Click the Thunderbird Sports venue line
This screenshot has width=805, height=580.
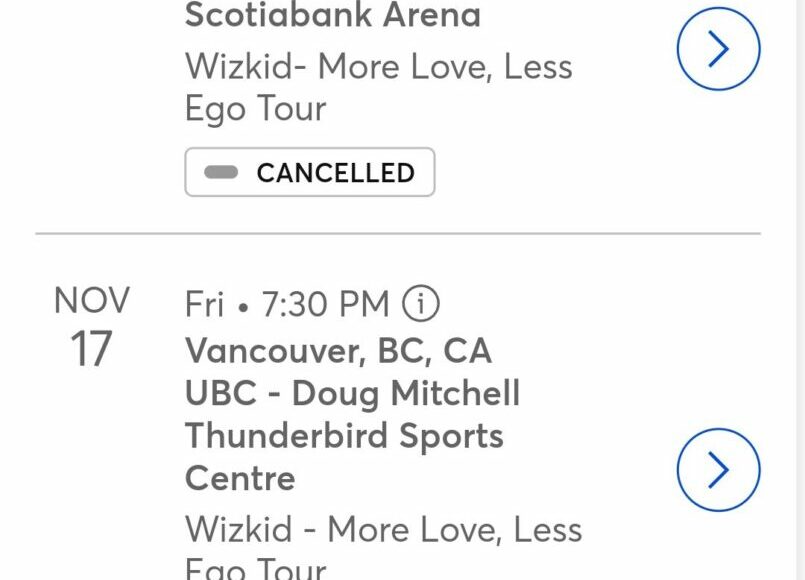344,437
